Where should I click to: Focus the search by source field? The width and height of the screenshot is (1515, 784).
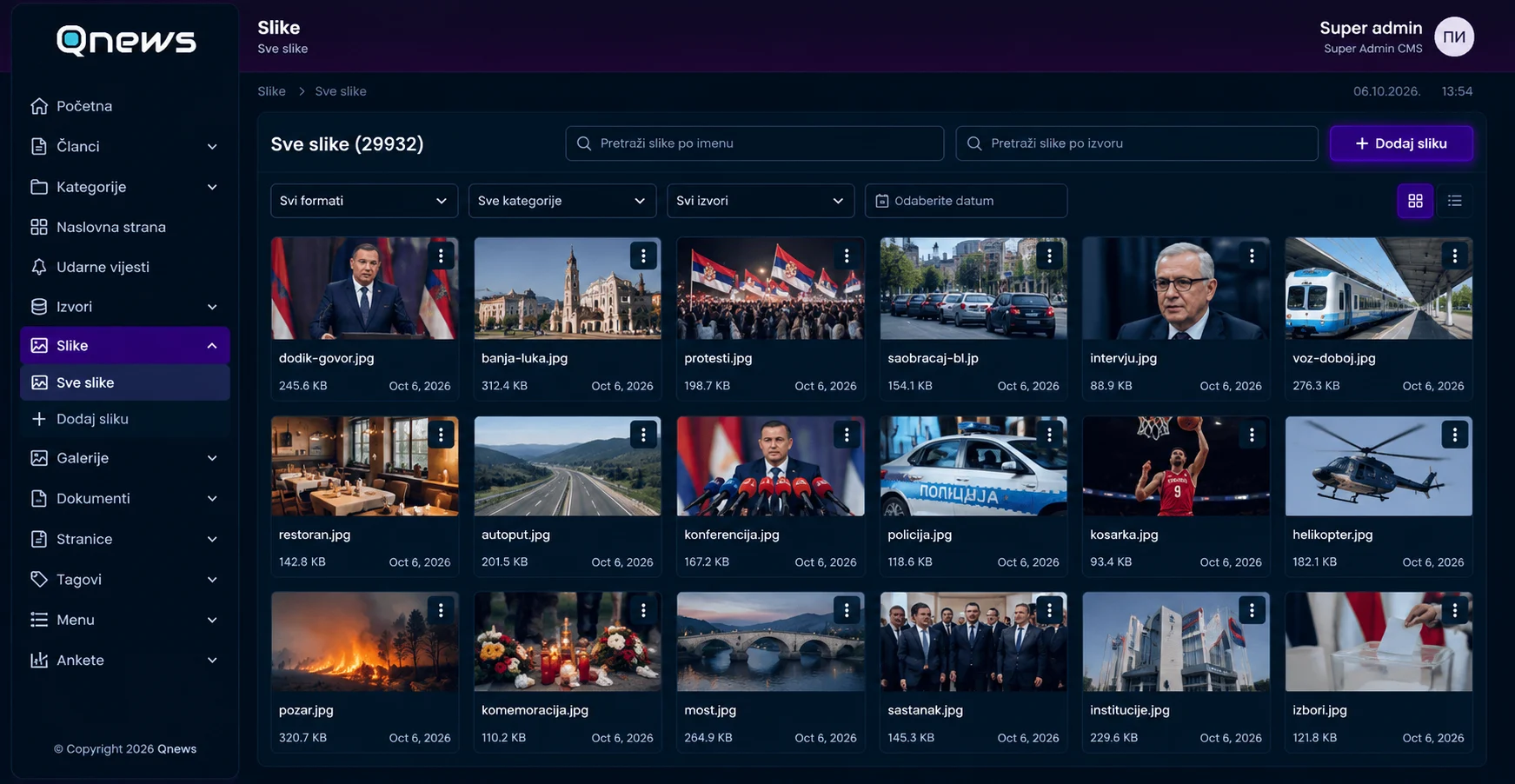coord(1137,143)
